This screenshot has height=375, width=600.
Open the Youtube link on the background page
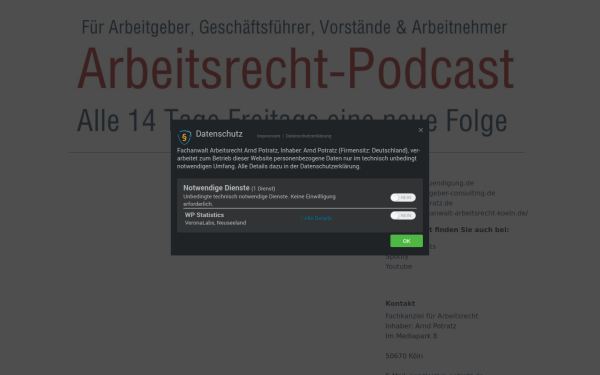399,266
